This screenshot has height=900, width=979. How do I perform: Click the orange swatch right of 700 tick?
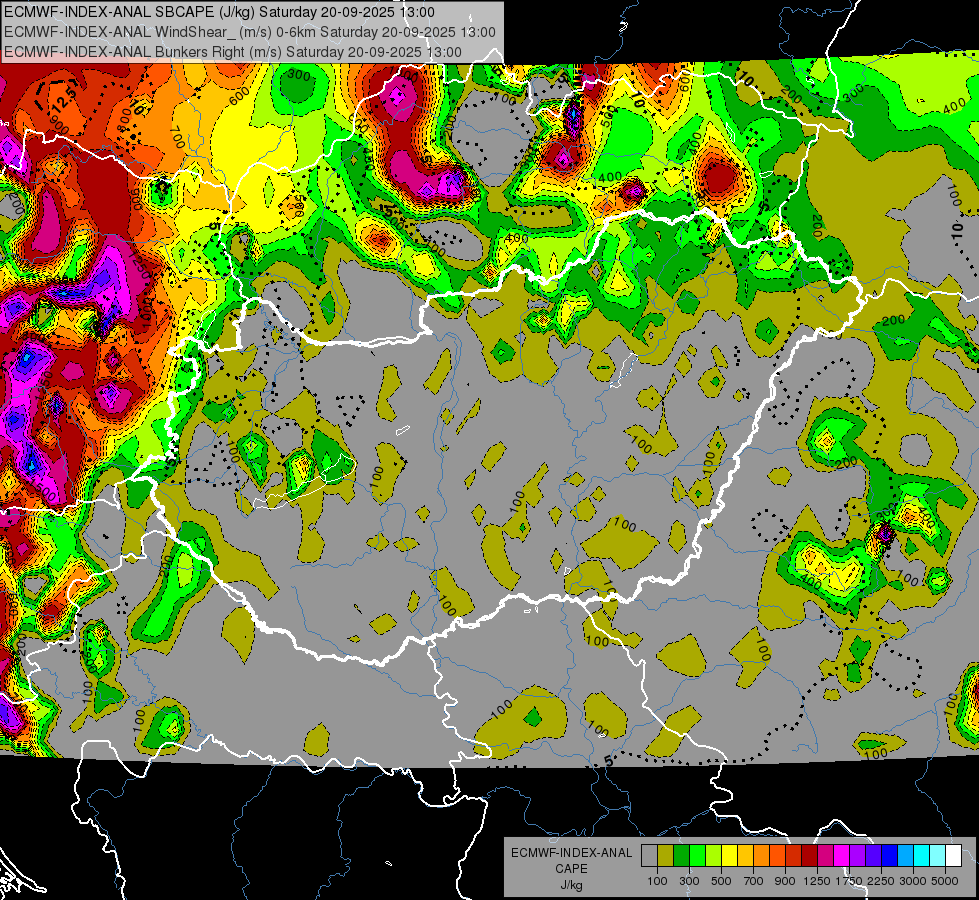coord(761,855)
